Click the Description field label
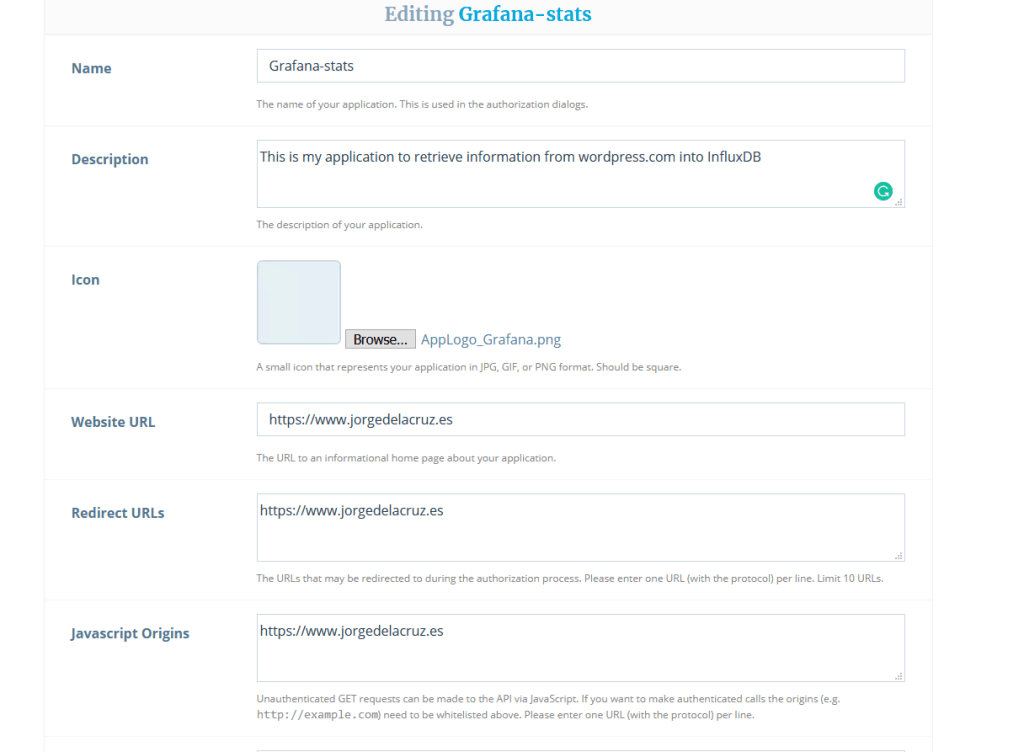The image size is (1024, 752). coord(110,159)
